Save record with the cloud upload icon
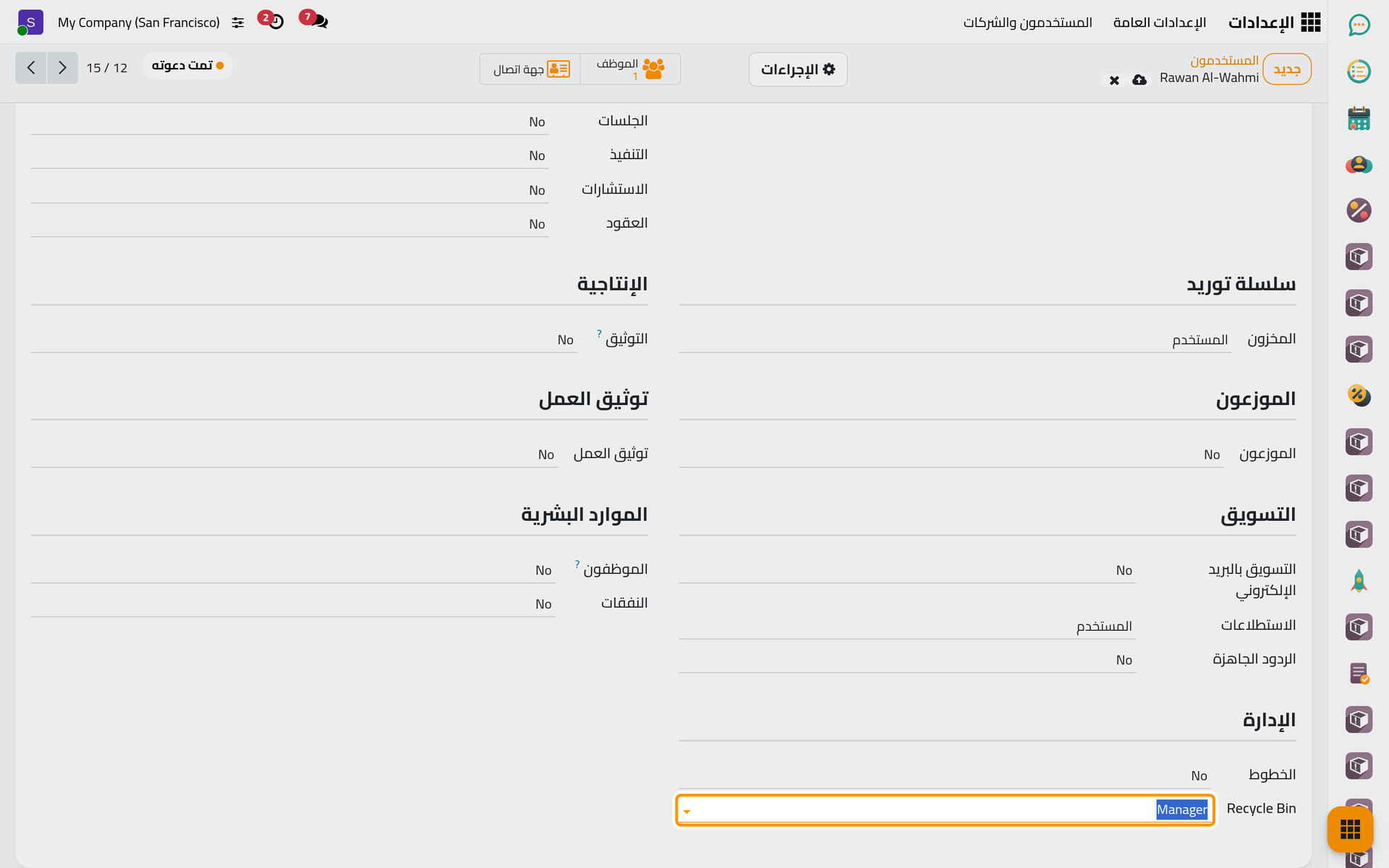1389x868 pixels. pos(1139,80)
